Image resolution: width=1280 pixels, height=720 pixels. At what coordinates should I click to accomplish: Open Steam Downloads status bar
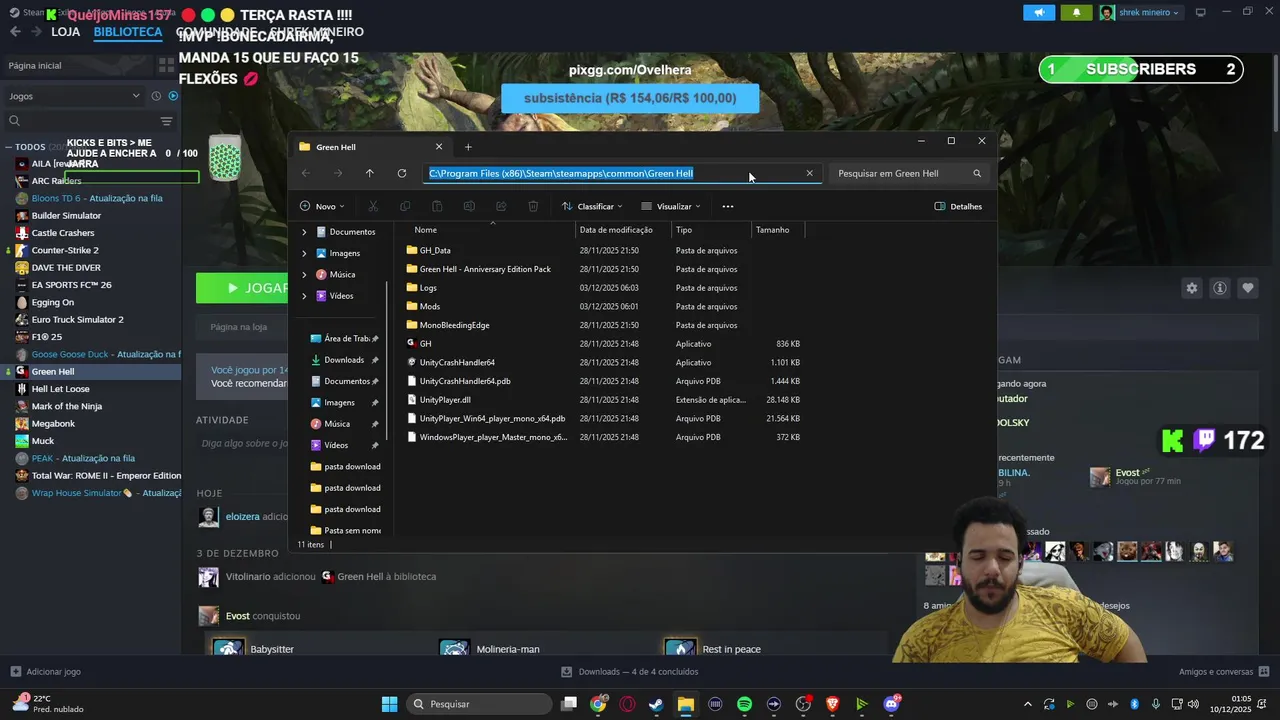pyautogui.click(x=629, y=672)
